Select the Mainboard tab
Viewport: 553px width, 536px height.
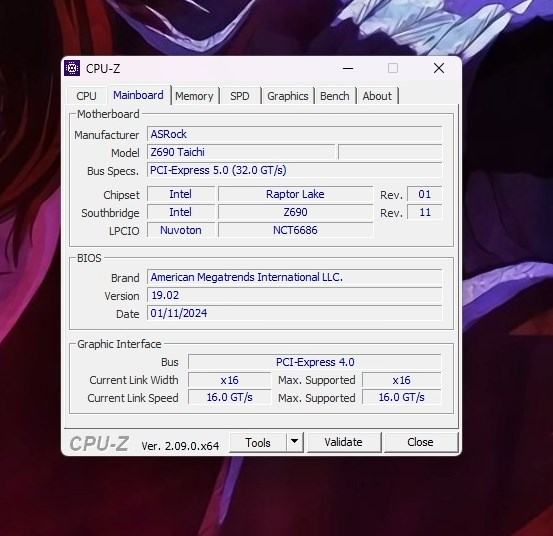pos(138,95)
